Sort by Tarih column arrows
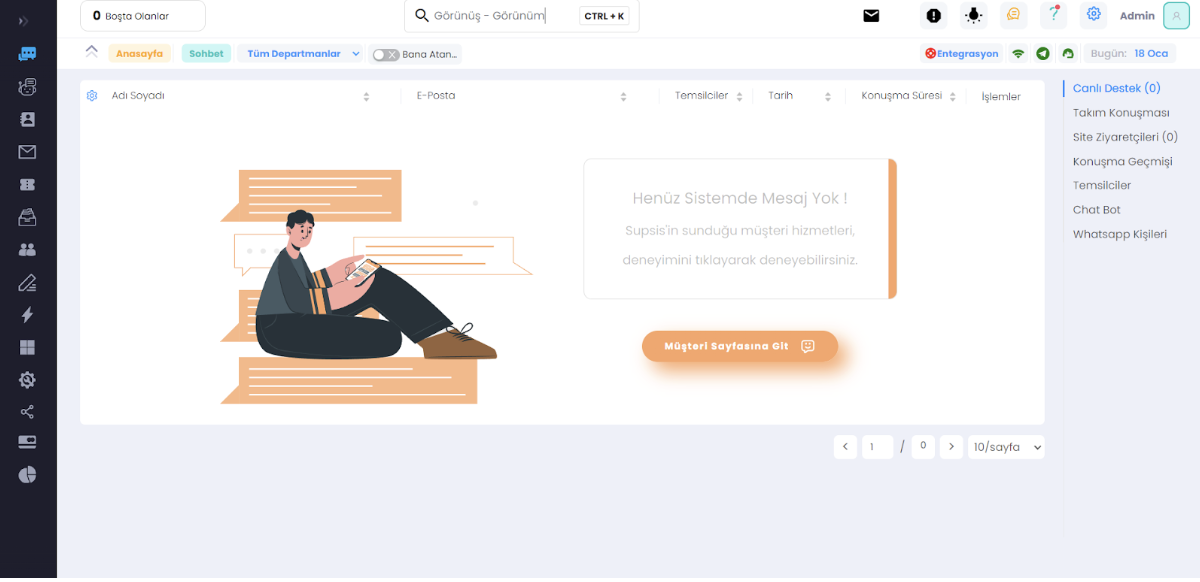Viewport: 1200px width, 582px height. (828, 97)
